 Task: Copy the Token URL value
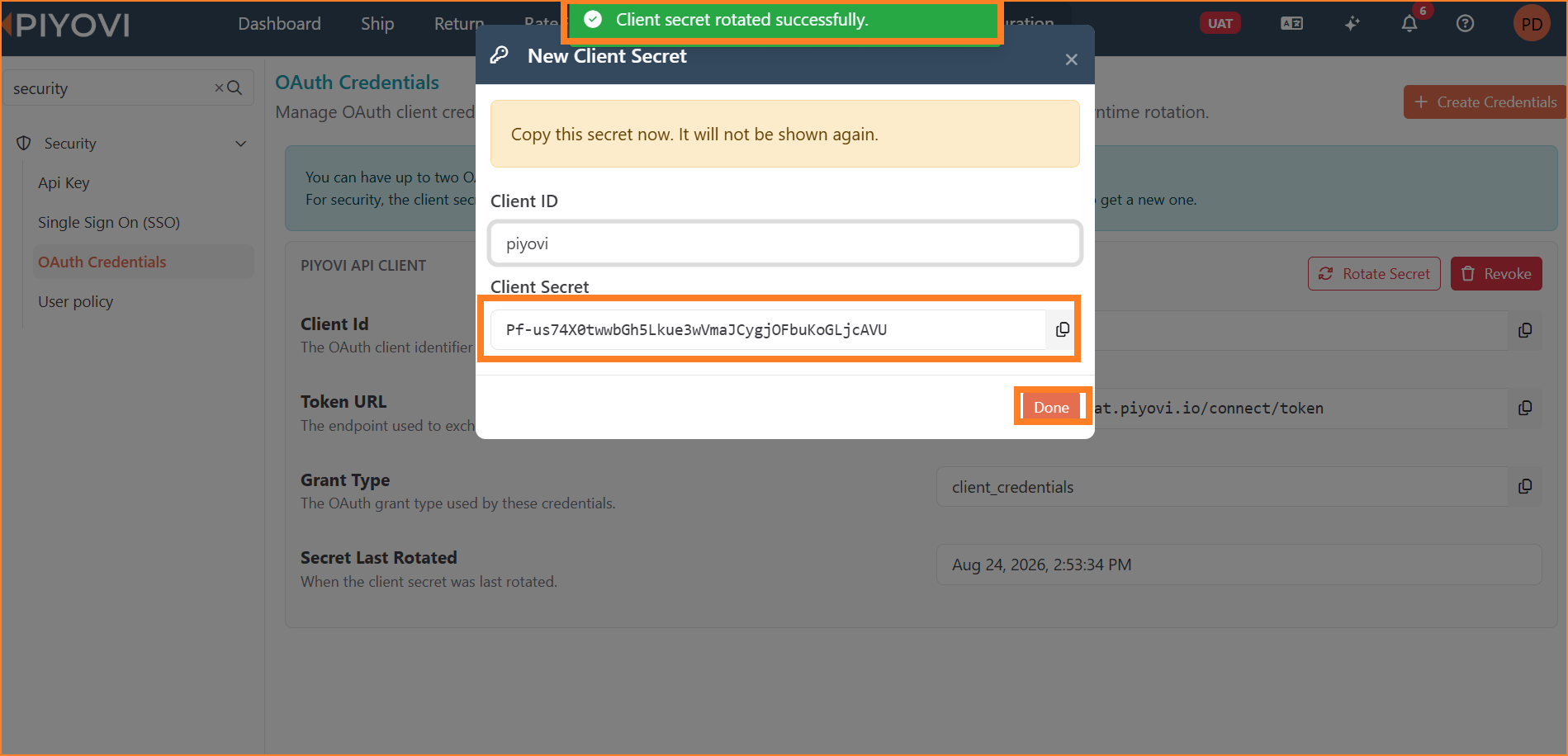[1525, 408]
